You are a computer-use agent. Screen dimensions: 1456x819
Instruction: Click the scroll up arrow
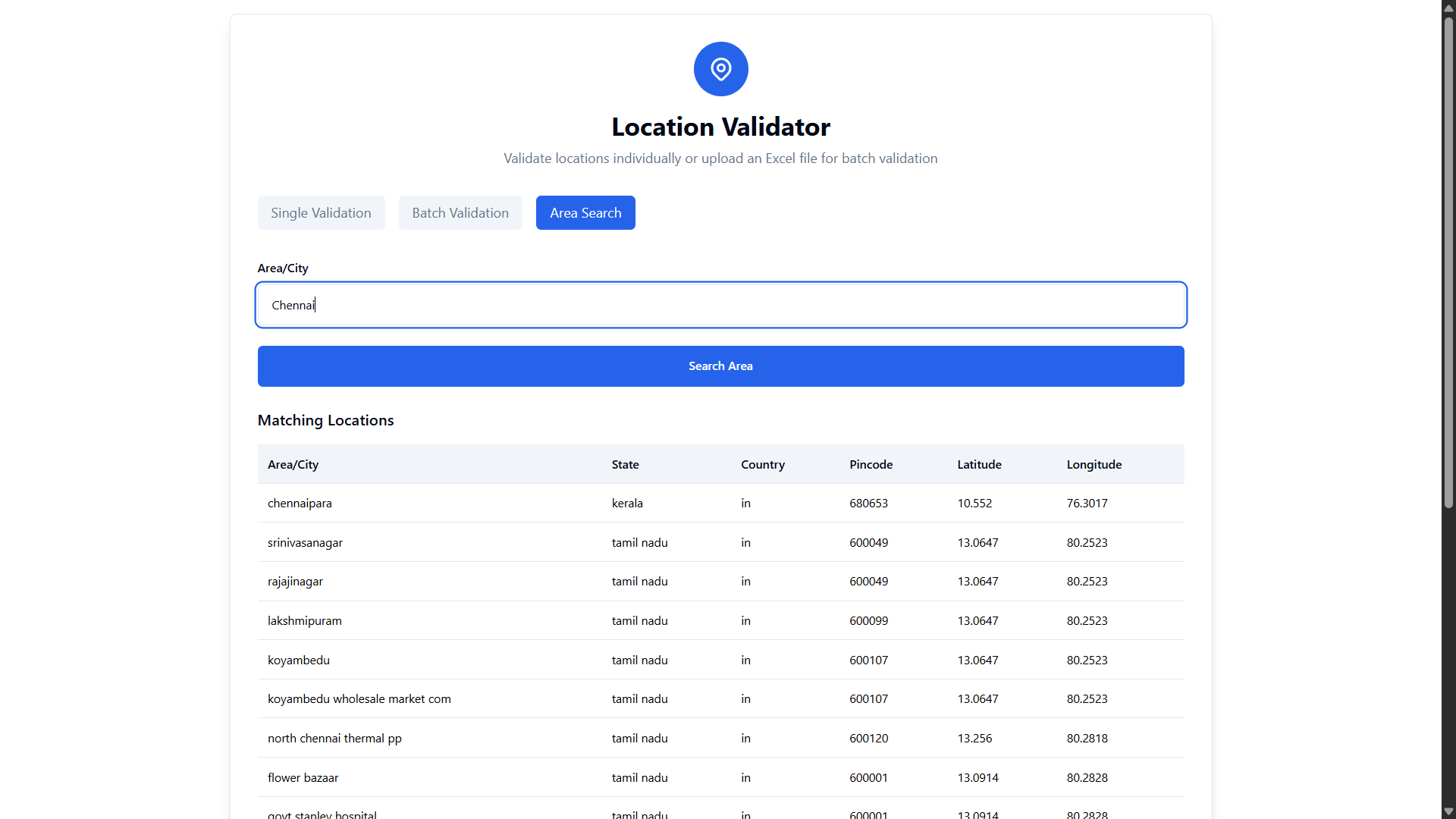(x=1447, y=8)
